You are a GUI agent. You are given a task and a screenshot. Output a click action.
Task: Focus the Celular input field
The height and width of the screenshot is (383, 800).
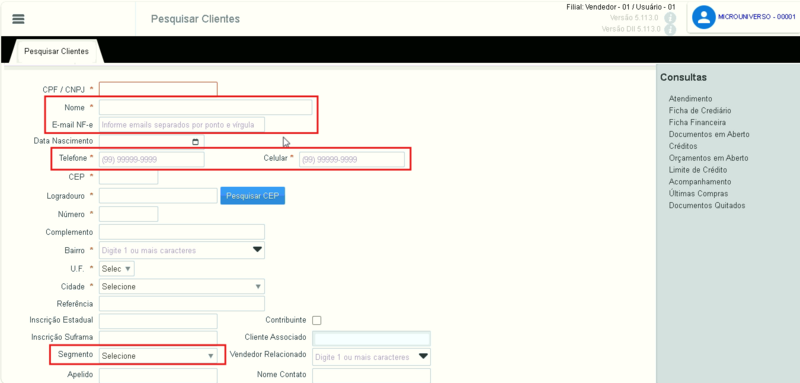[352, 159]
